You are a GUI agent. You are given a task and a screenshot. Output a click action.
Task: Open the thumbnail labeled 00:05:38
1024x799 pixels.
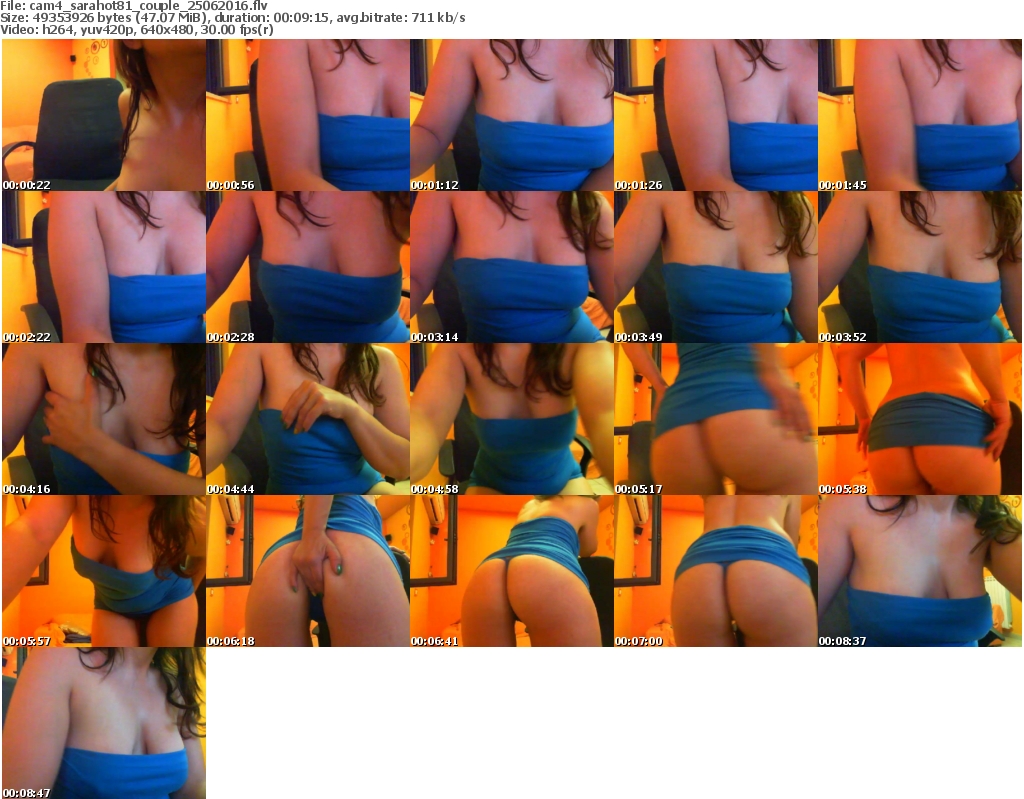[x=920, y=419]
